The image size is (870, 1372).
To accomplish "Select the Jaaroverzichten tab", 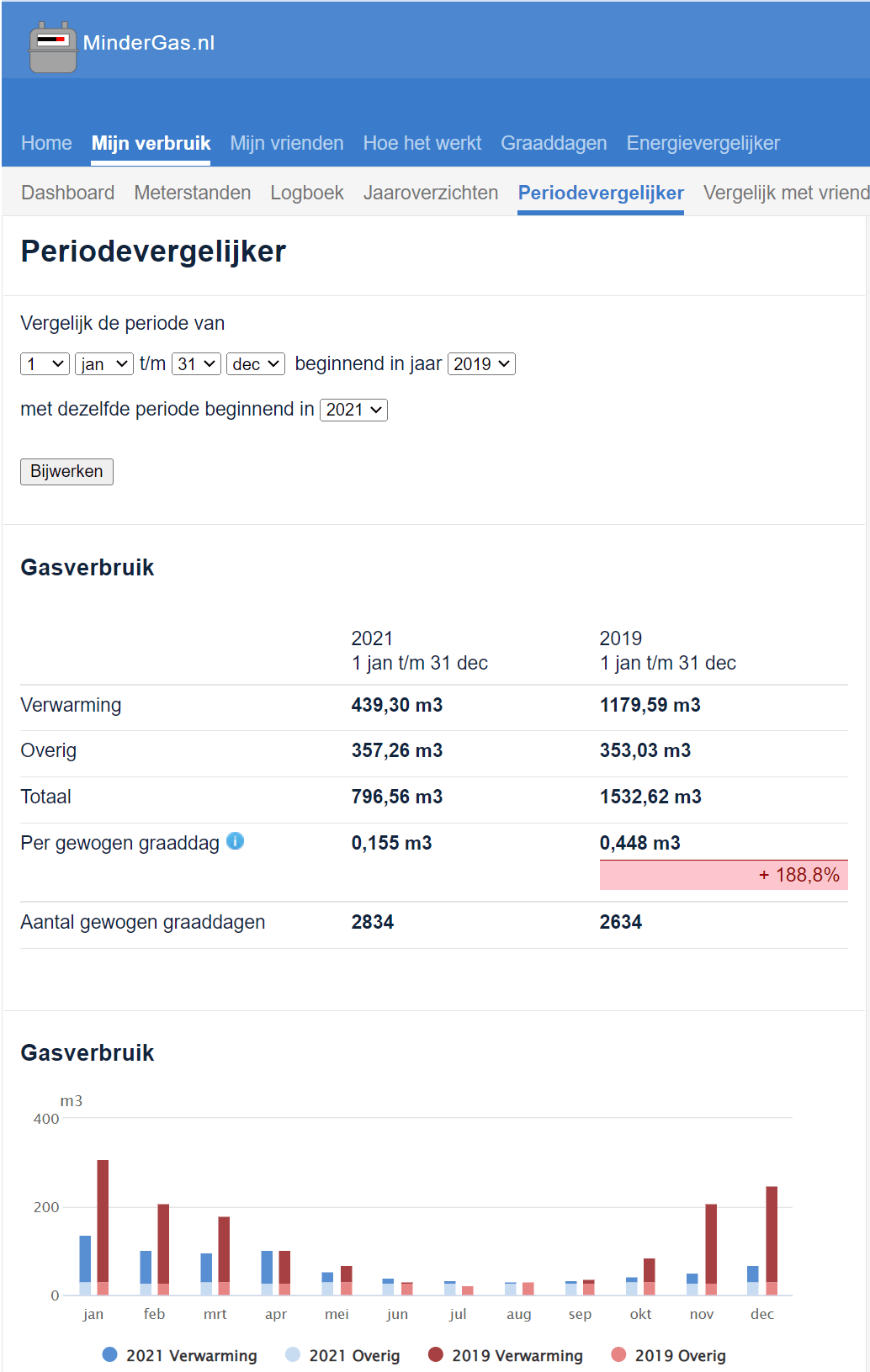I will click(431, 193).
